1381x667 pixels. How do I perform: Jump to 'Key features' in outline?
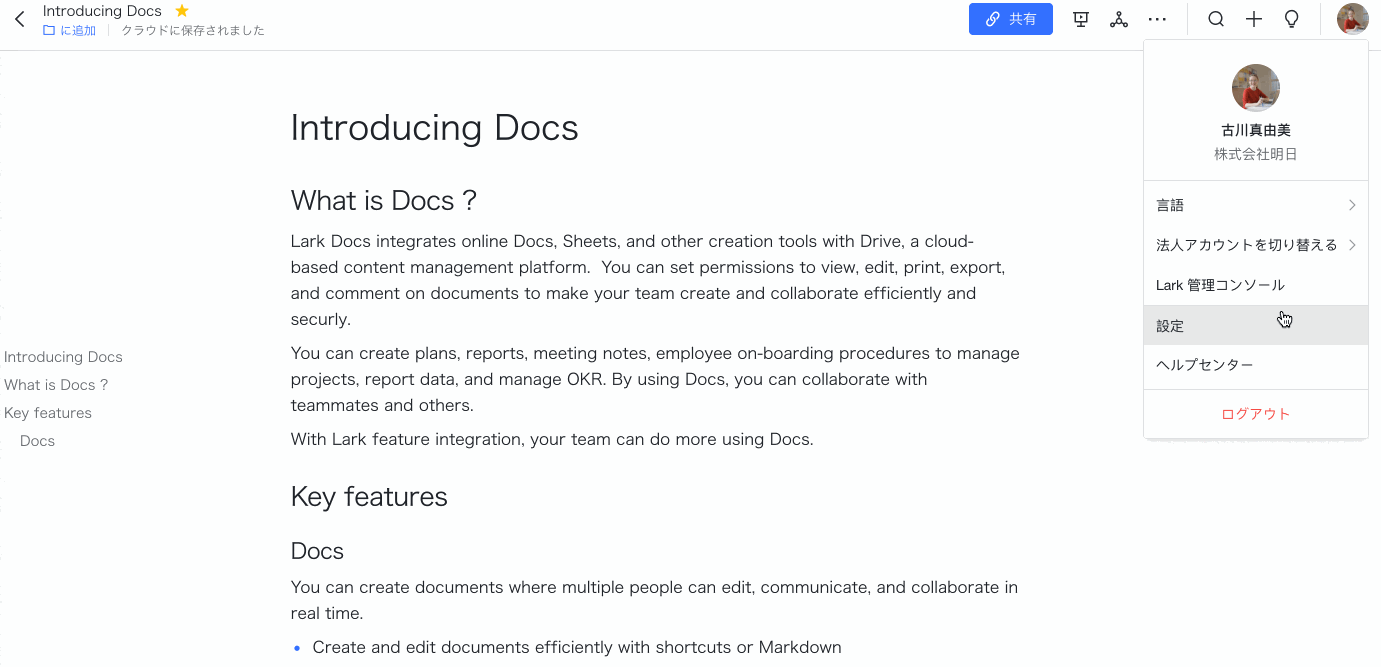(x=48, y=413)
